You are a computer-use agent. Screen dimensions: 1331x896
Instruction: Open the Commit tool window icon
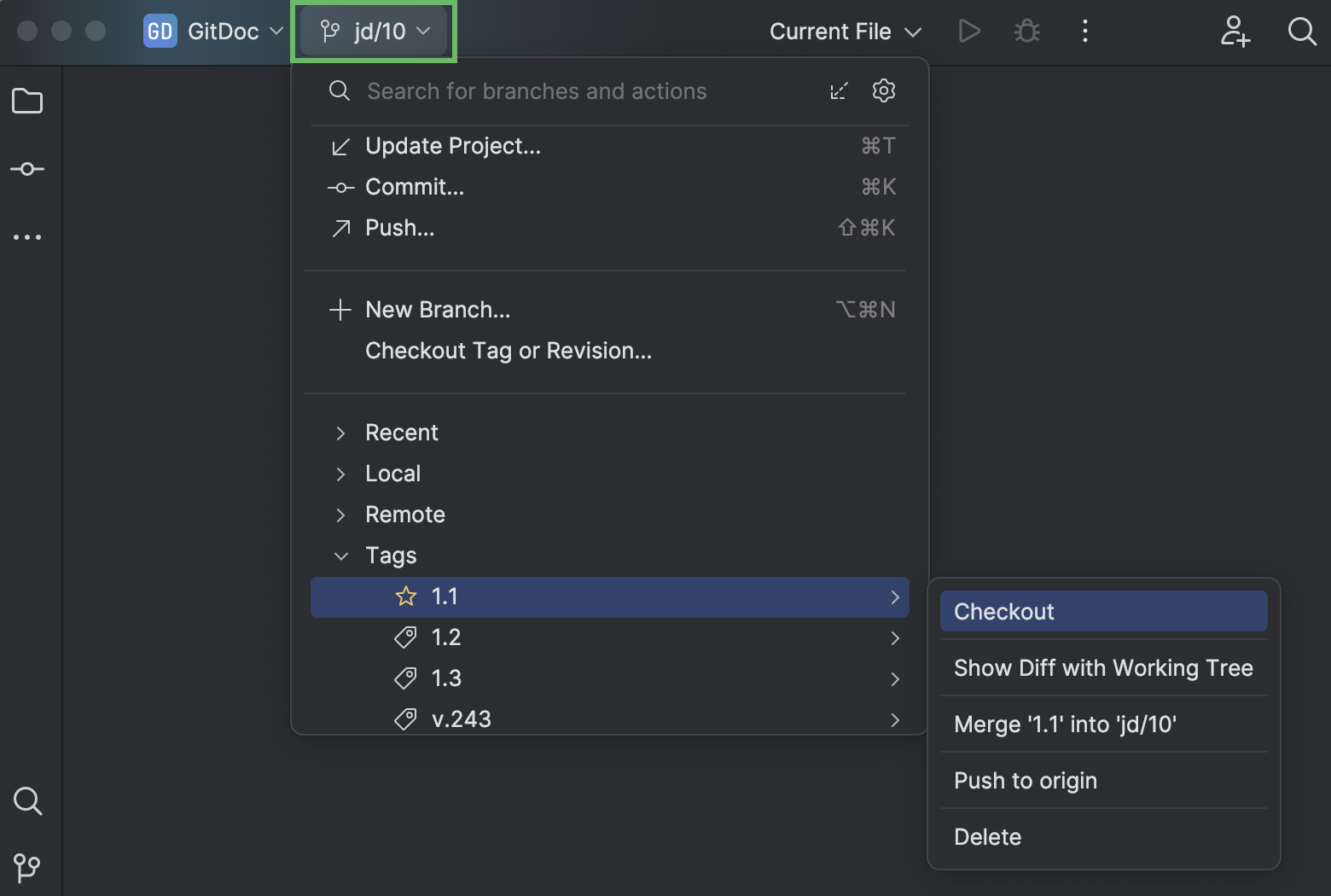[x=27, y=168]
